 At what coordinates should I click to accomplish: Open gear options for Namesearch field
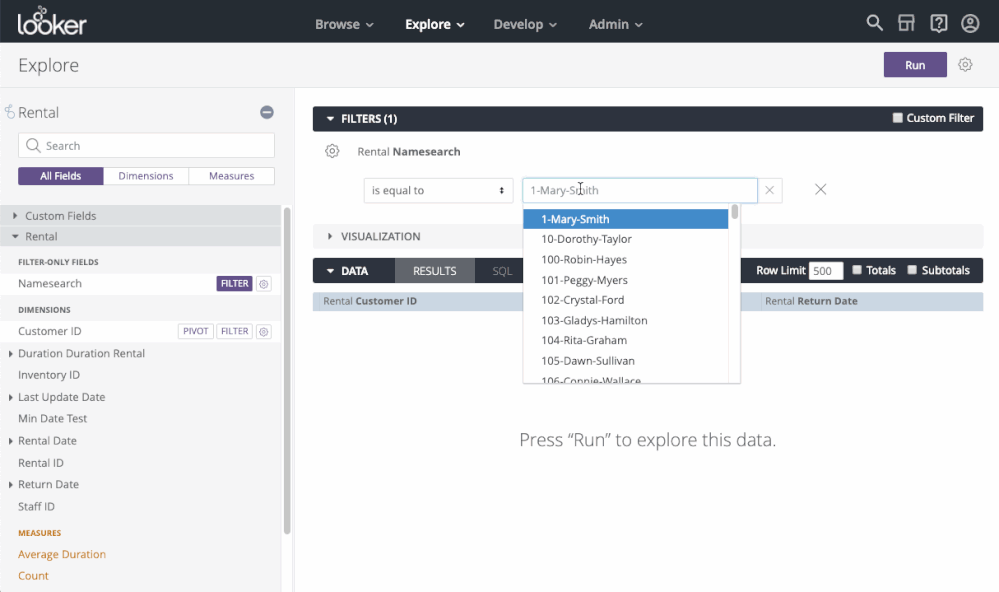click(264, 284)
